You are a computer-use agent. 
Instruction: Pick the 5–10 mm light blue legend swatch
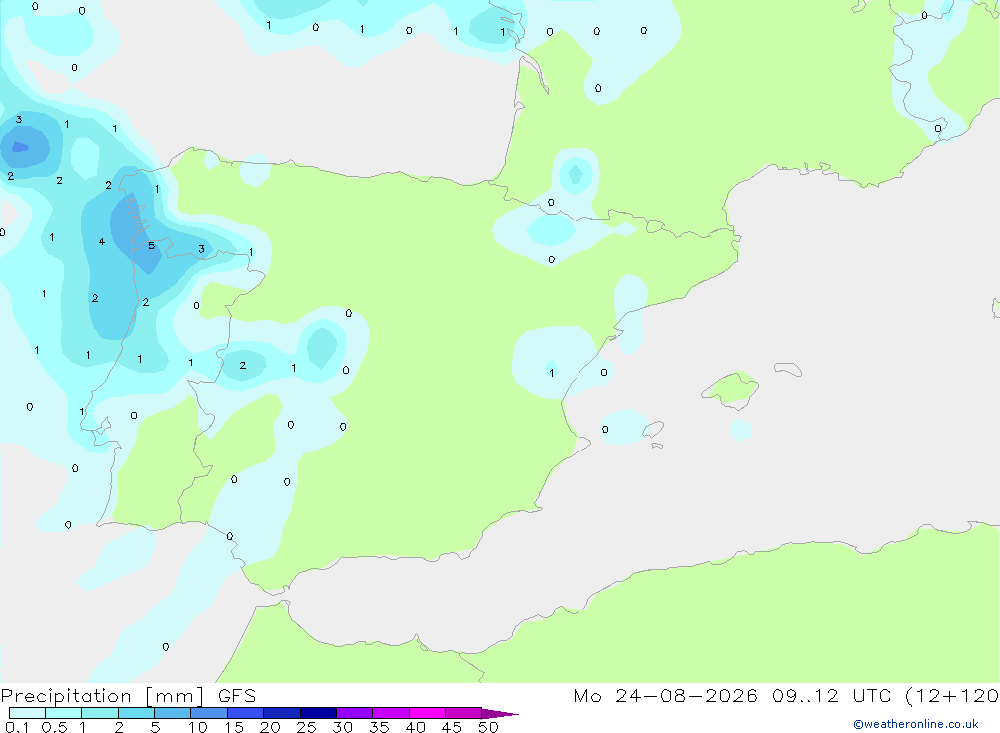click(172, 713)
